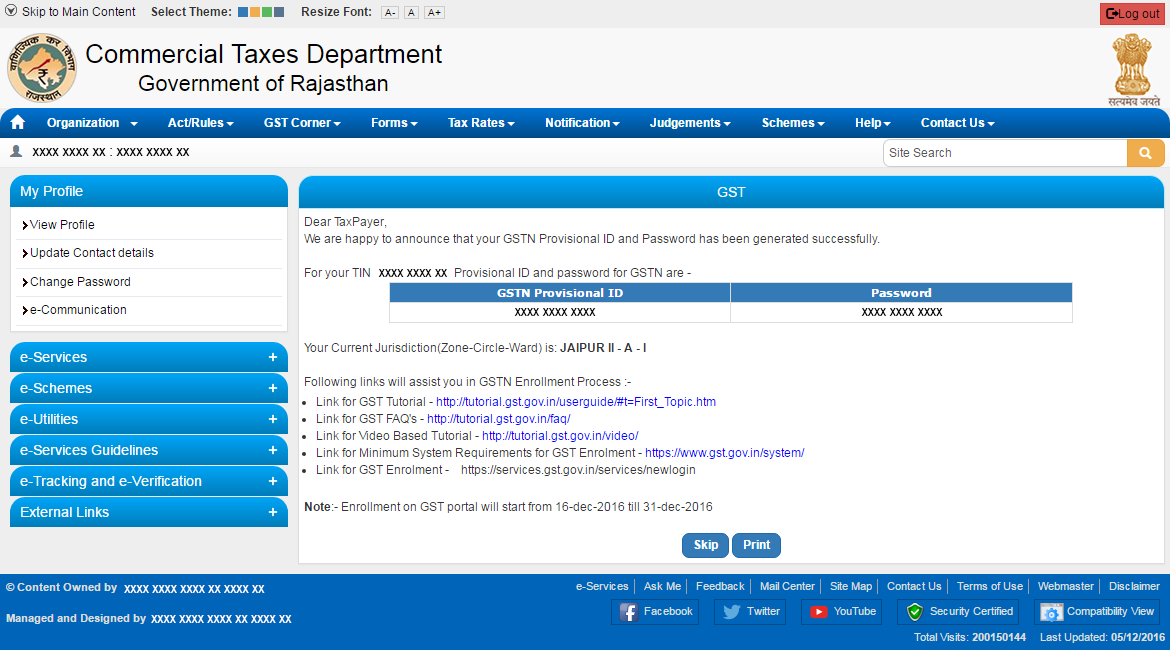Click the Skip to Main Content arrow icon
The image size is (1170, 650).
click(x=11, y=12)
